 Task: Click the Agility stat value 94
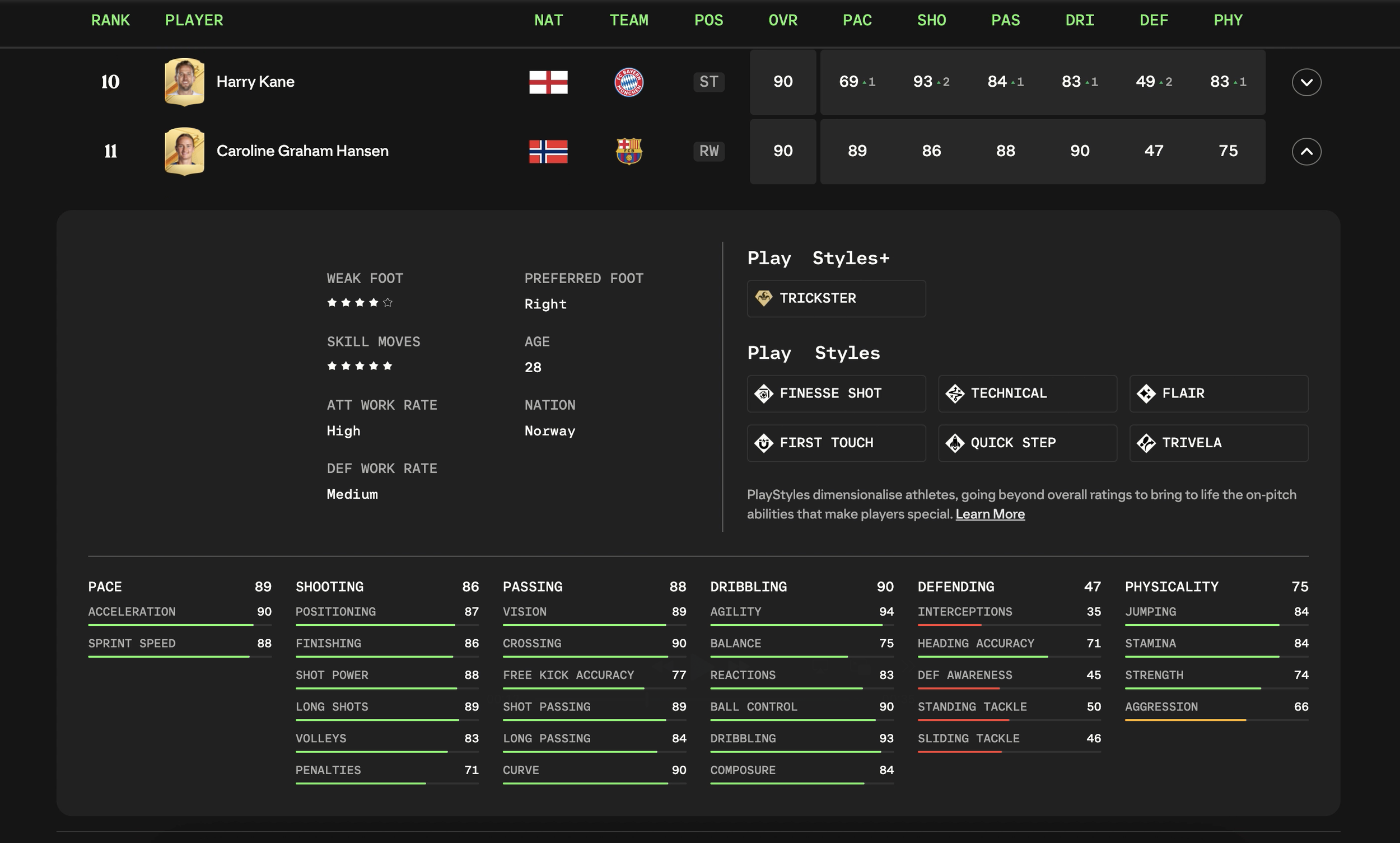coord(886,612)
